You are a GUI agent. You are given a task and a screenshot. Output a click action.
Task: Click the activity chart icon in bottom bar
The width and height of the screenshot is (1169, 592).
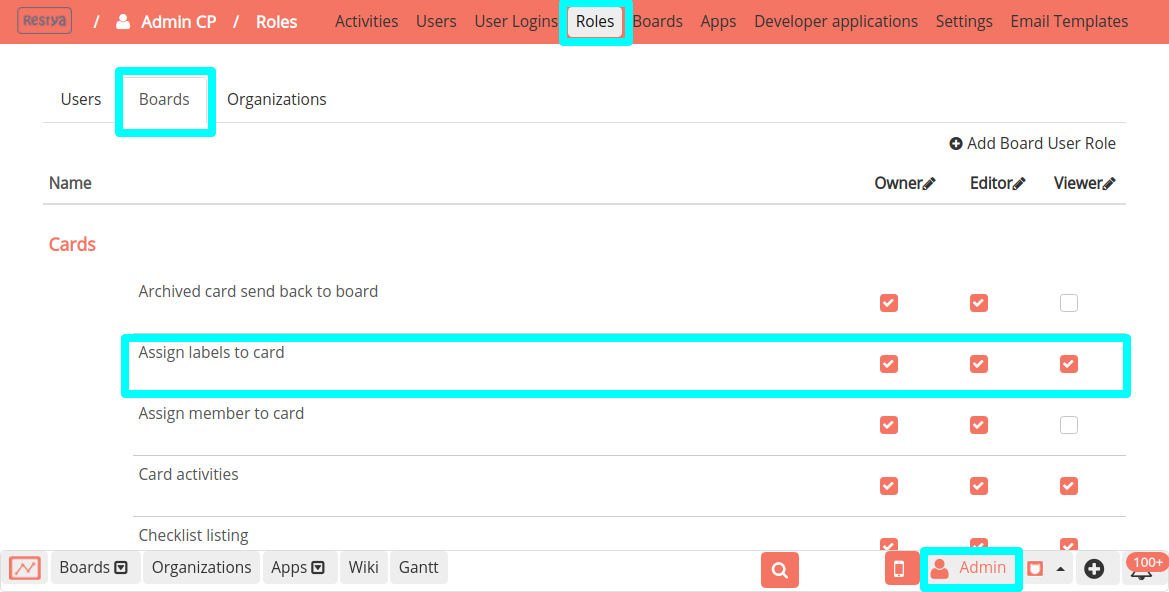pyautogui.click(x=23, y=567)
